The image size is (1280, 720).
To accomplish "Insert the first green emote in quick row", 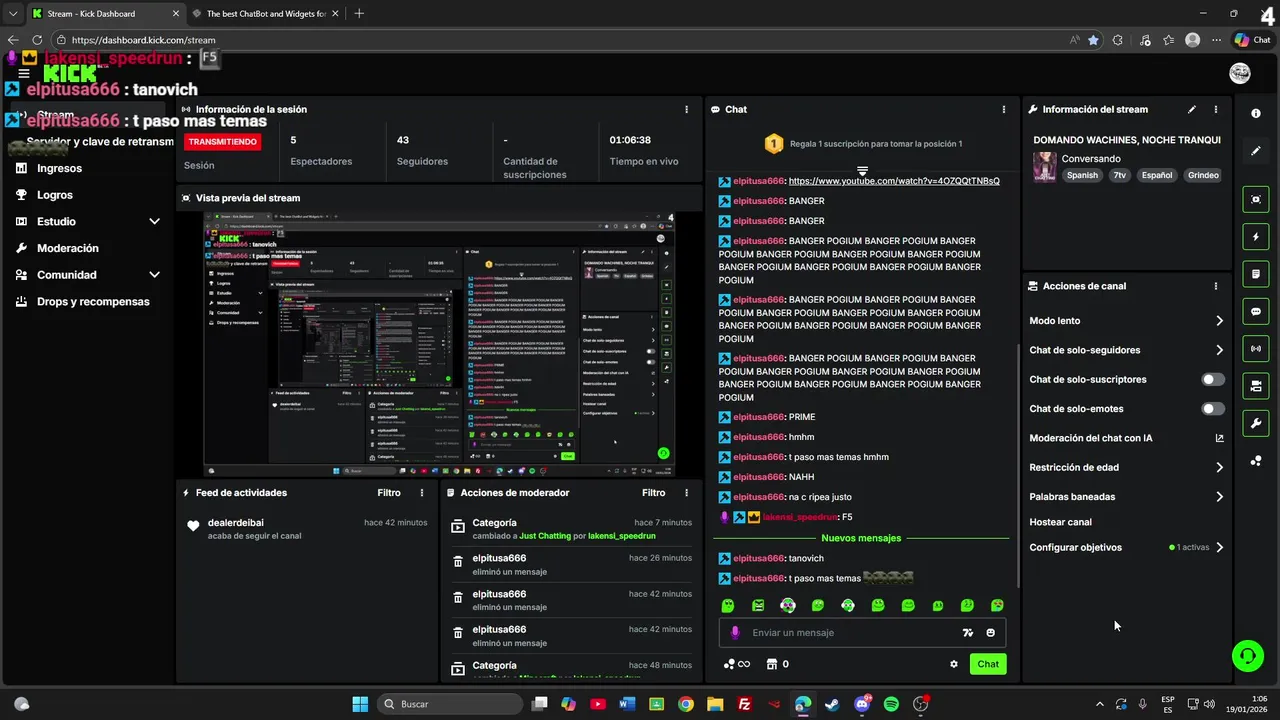I will coord(728,606).
